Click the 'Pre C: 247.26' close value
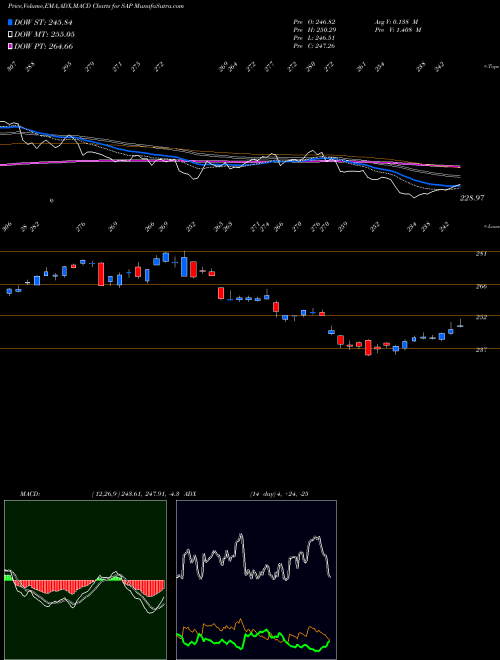 coord(314,46)
